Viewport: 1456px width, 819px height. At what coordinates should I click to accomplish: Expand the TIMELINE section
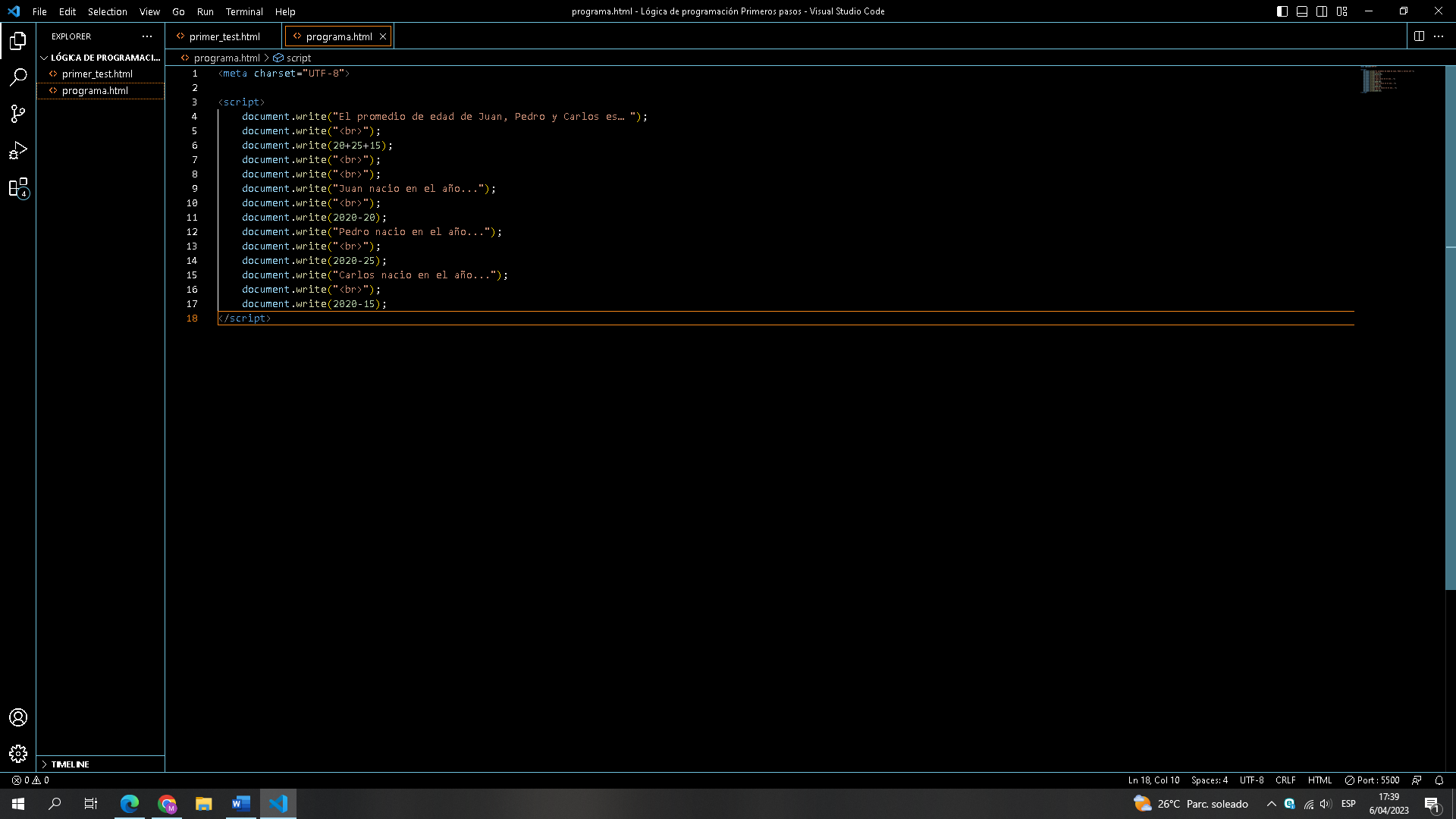pyautogui.click(x=101, y=764)
